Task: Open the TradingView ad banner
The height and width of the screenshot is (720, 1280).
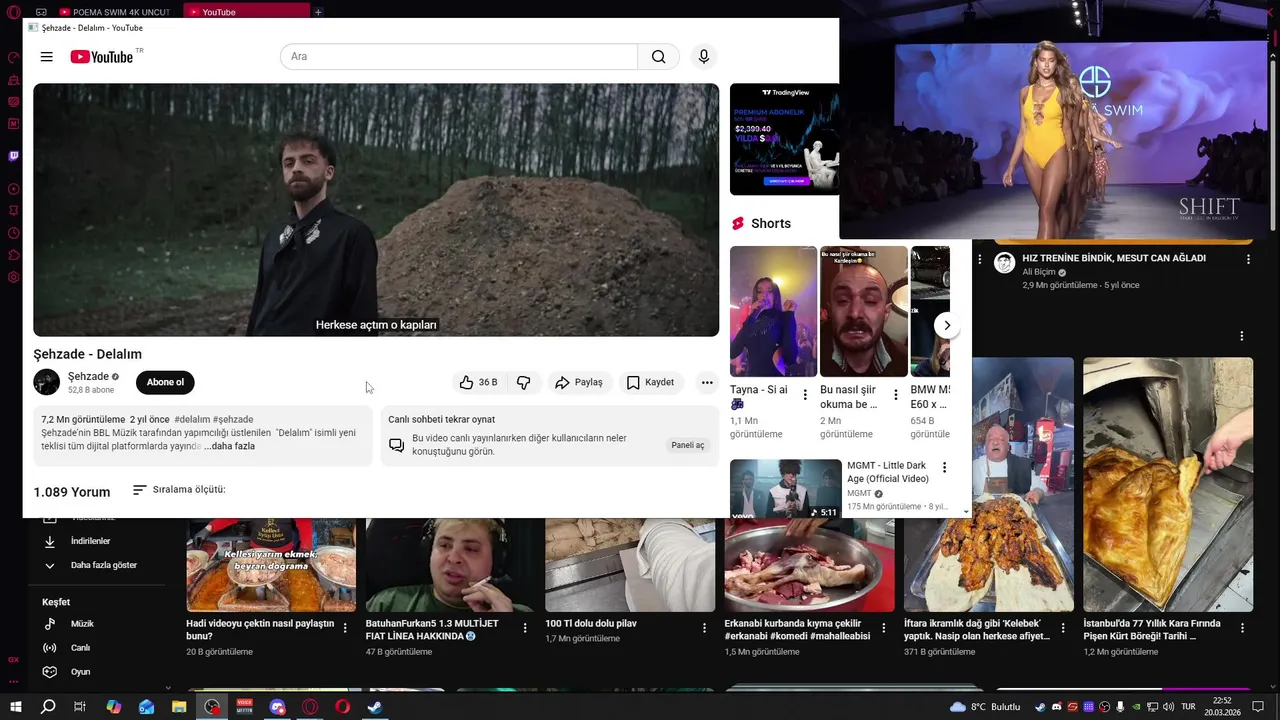Action: (784, 139)
